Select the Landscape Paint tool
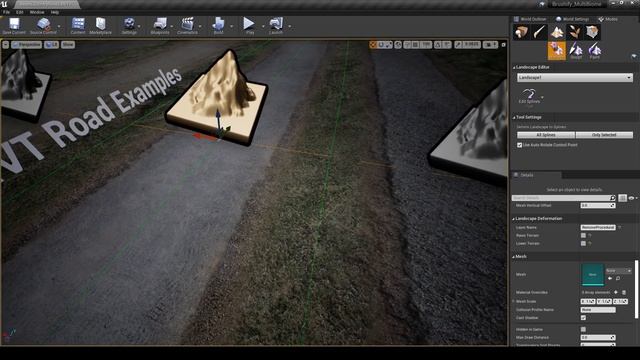The width and height of the screenshot is (640, 360). [595, 50]
